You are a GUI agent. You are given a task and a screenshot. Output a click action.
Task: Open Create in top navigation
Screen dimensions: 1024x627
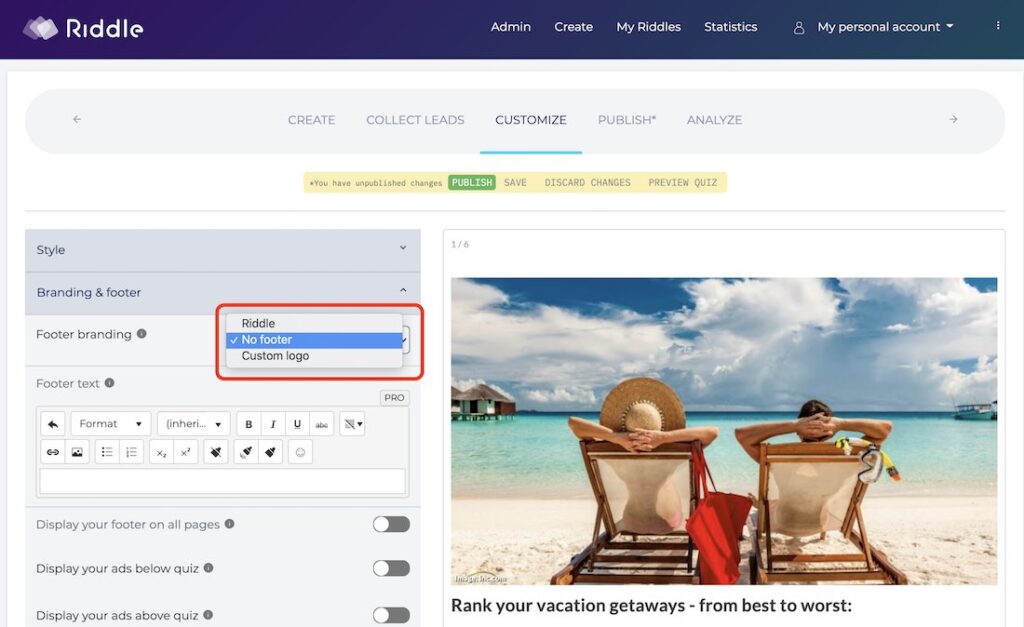point(573,27)
